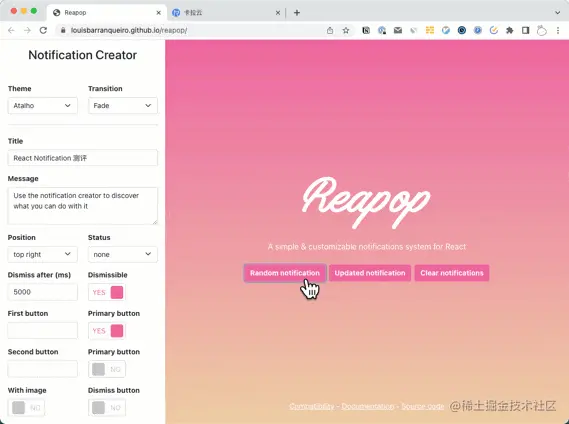Open the mail envelope extension icon

[398, 30]
